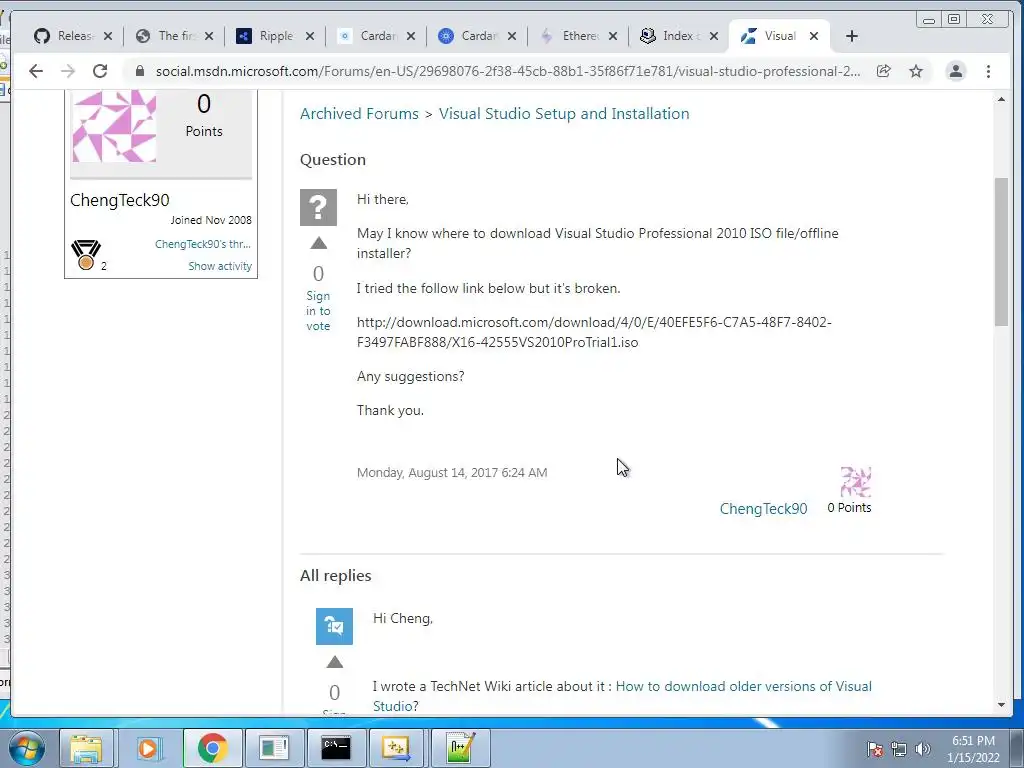The height and width of the screenshot is (768, 1024).
Task: Open the Command Prompt taskbar window
Action: click(x=336, y=748)
